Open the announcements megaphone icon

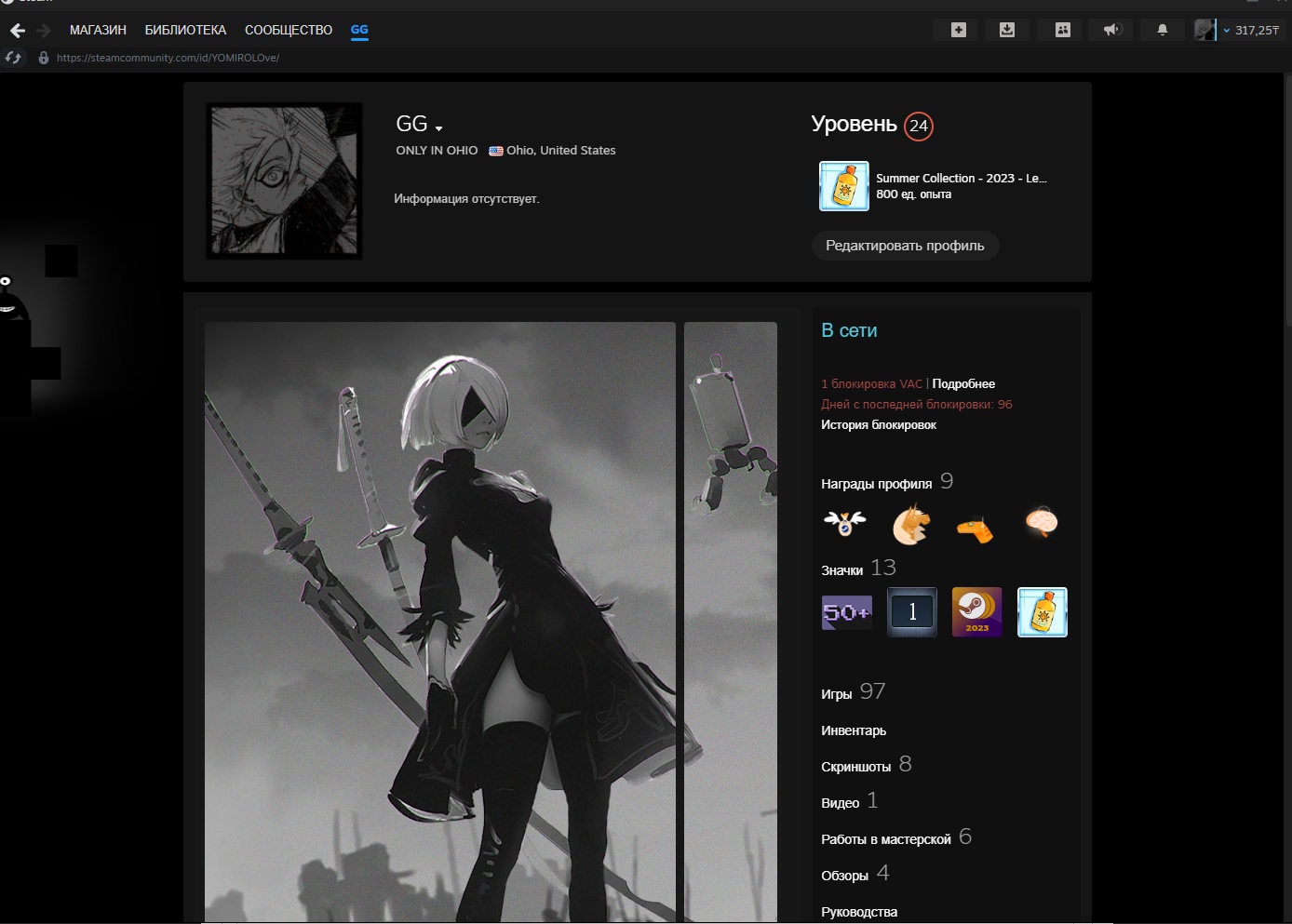pyautogui.click(x=1112, y=30)
